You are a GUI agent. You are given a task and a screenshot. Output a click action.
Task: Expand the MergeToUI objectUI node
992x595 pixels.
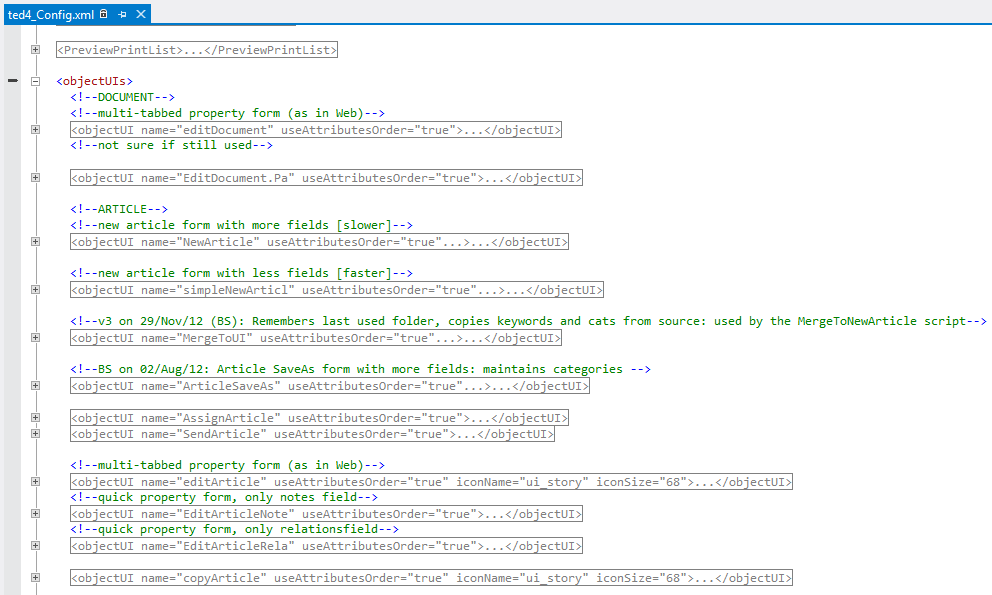point(35,337)
